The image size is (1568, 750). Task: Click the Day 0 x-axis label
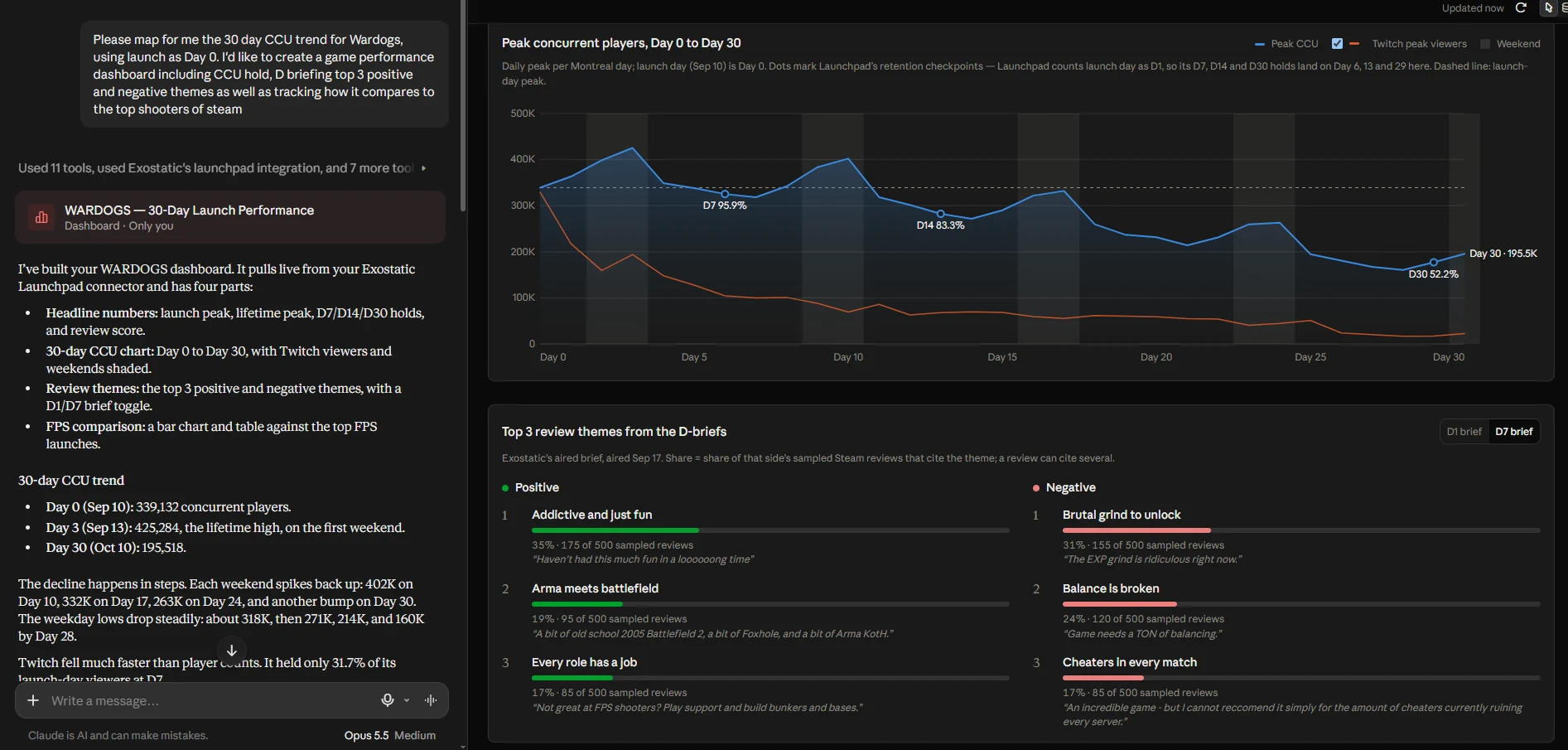(552, 357)
